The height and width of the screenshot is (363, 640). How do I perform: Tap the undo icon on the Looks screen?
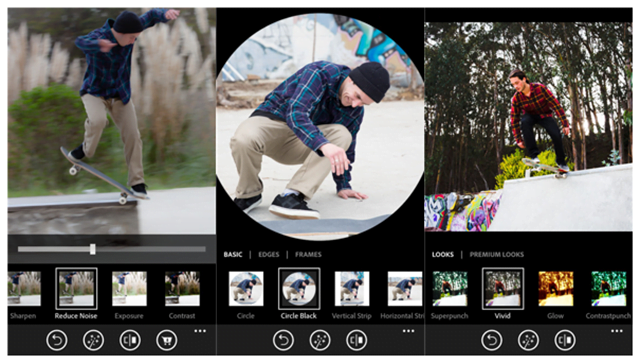(491, 340)
